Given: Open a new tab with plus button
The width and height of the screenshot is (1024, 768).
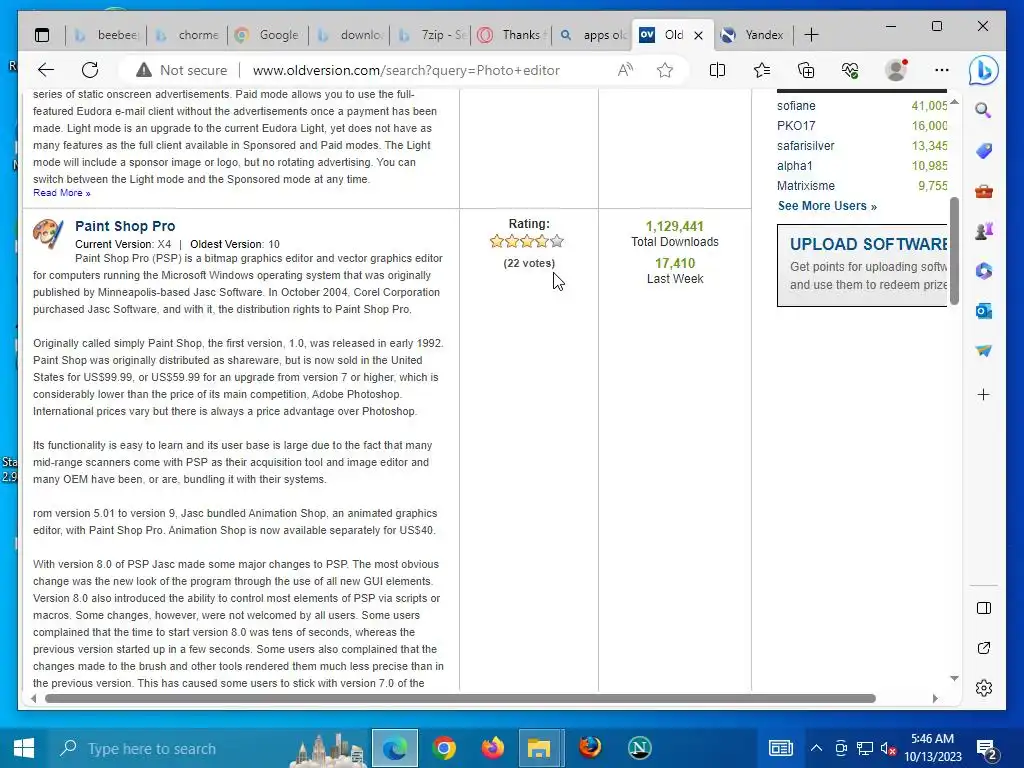Looking at the screenshot, I should [x=811, y=35].
